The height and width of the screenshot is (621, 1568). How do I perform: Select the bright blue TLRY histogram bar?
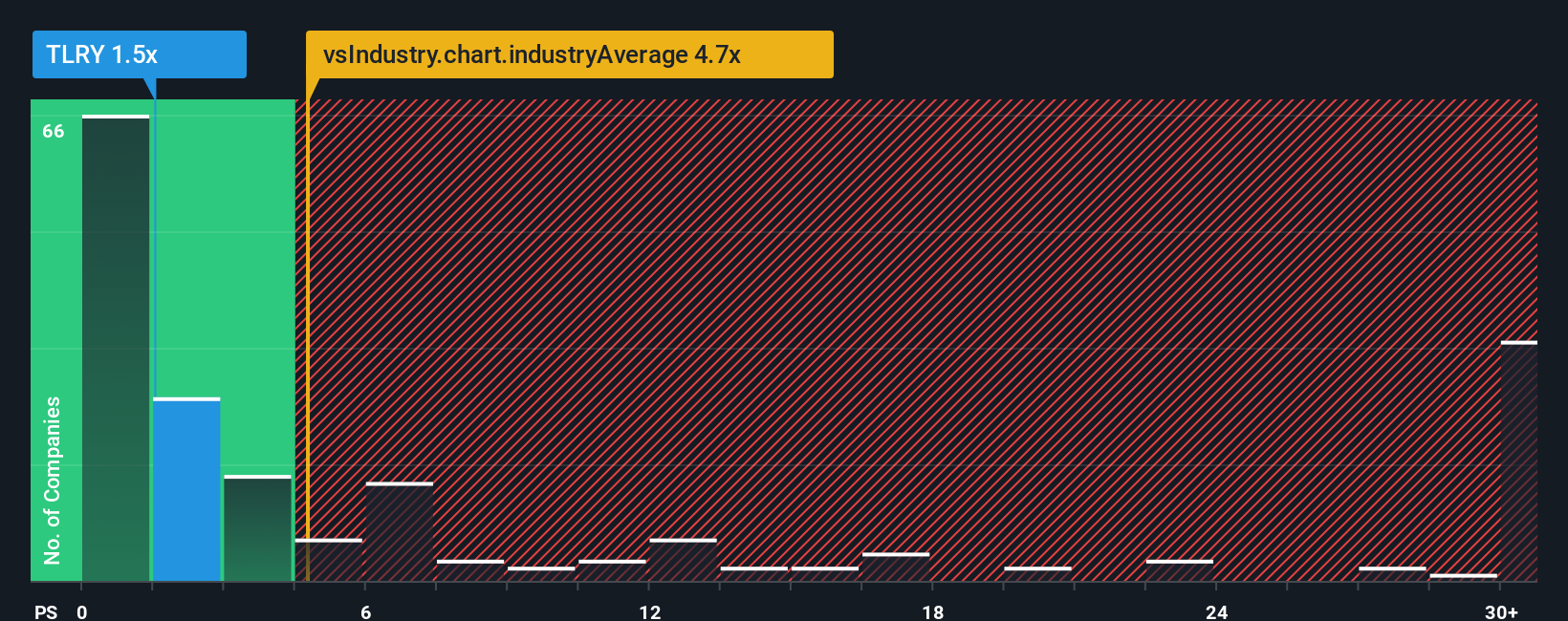pos(186,489)
